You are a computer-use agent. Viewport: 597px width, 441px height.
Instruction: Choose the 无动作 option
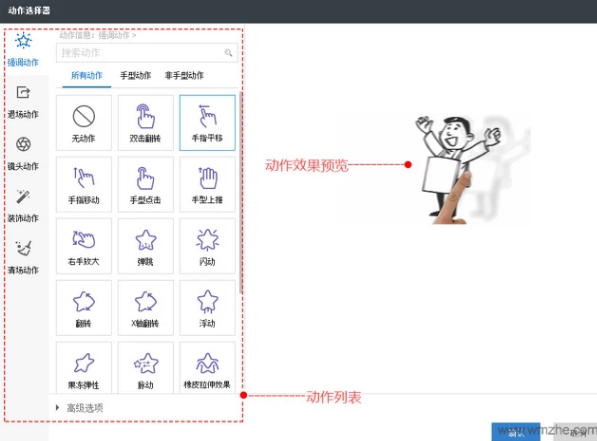click(x=84, y=123)
